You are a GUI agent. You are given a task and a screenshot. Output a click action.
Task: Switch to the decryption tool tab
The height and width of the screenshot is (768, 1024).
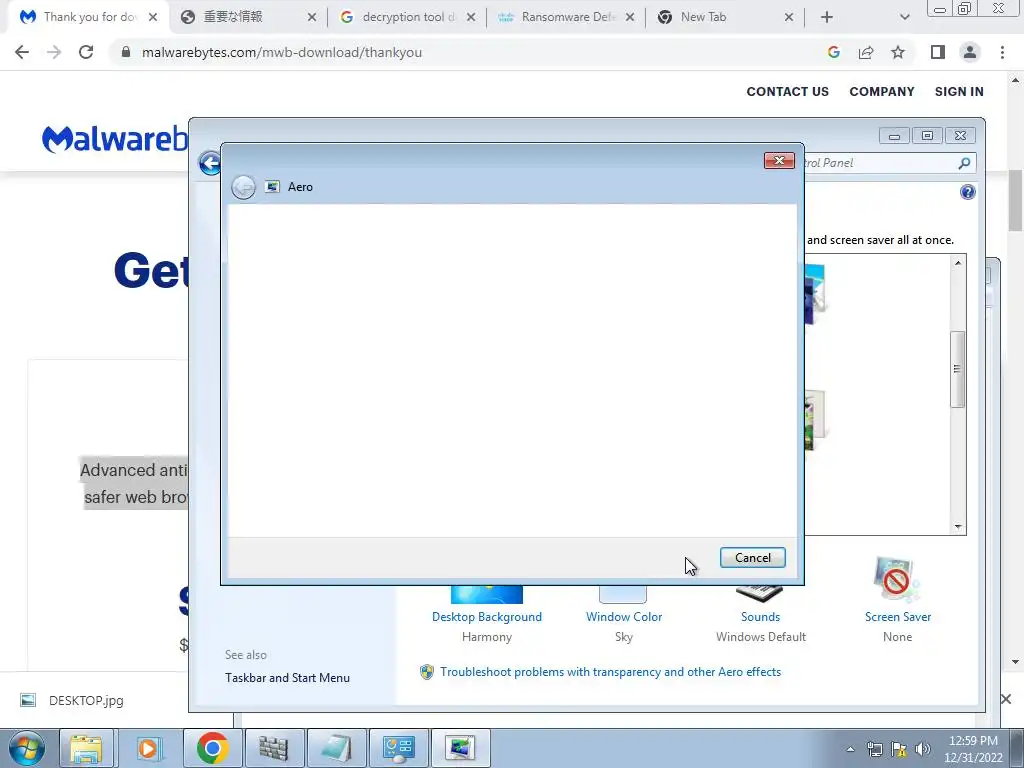click(x=409, y=17)
